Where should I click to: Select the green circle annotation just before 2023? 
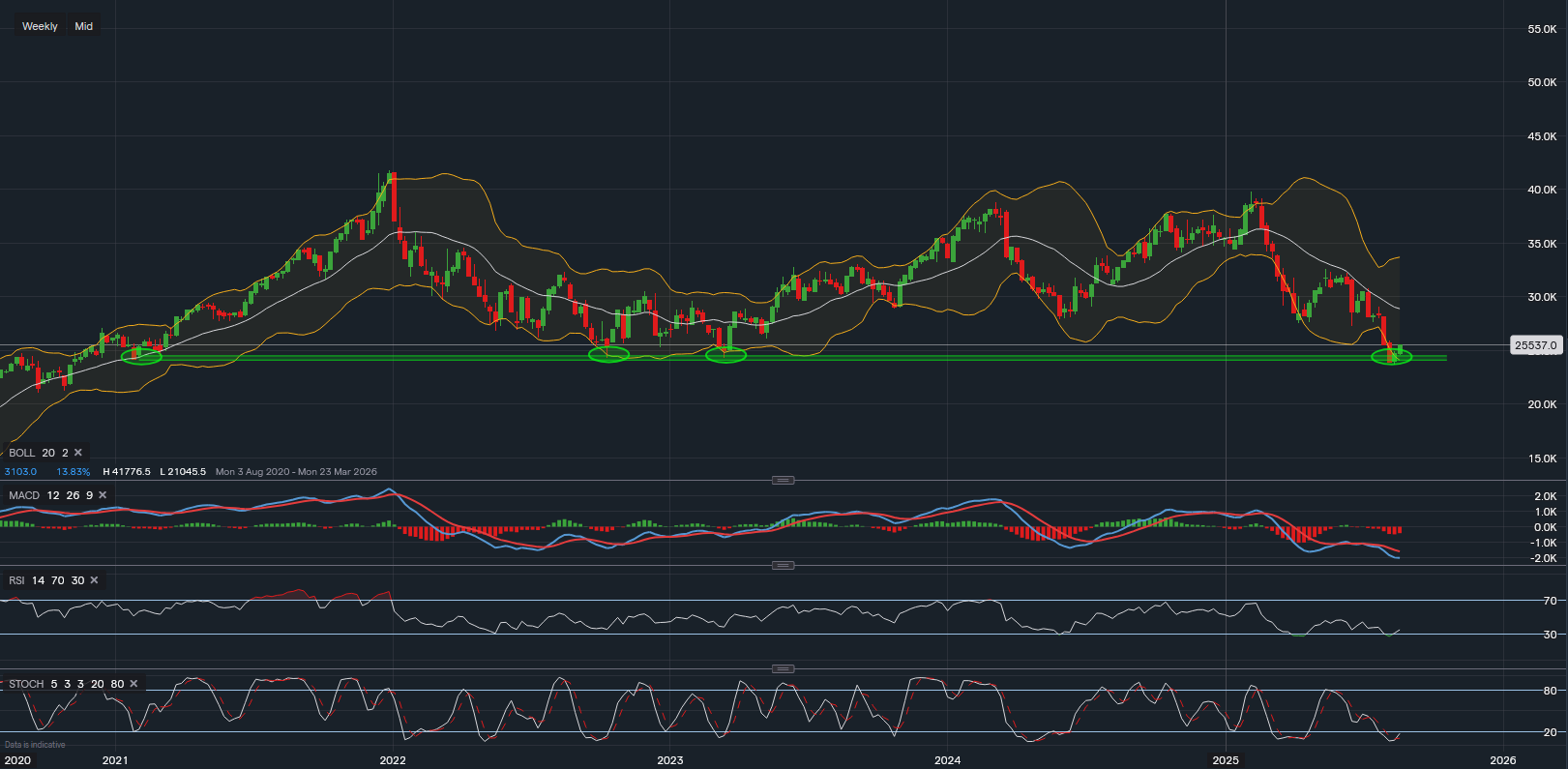(609, 355)
